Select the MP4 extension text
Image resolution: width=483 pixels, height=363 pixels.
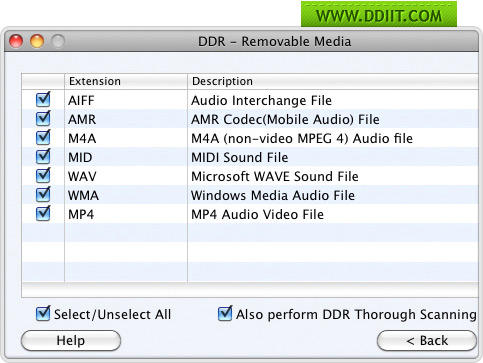pos(81,214)
